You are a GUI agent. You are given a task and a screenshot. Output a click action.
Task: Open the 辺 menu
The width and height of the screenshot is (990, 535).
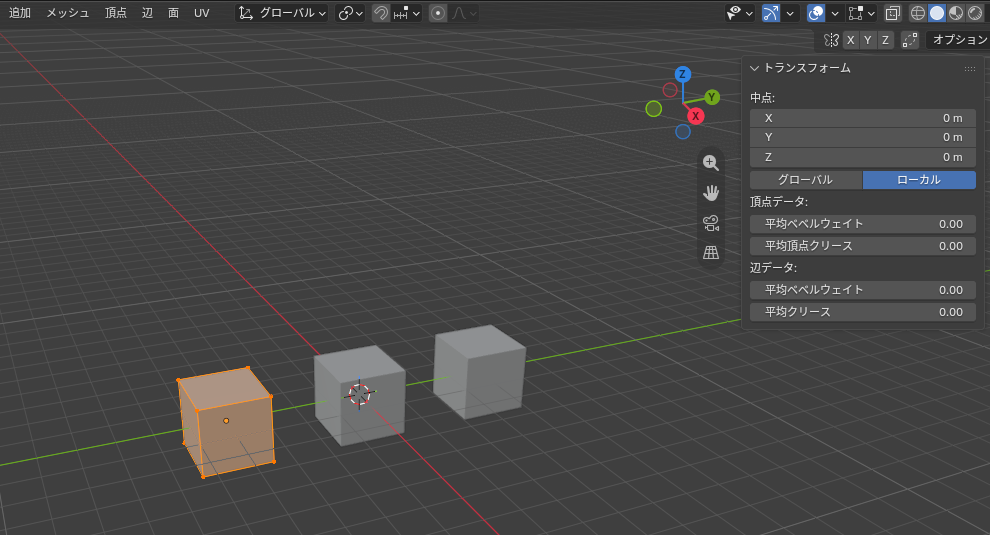pos(147,13)
